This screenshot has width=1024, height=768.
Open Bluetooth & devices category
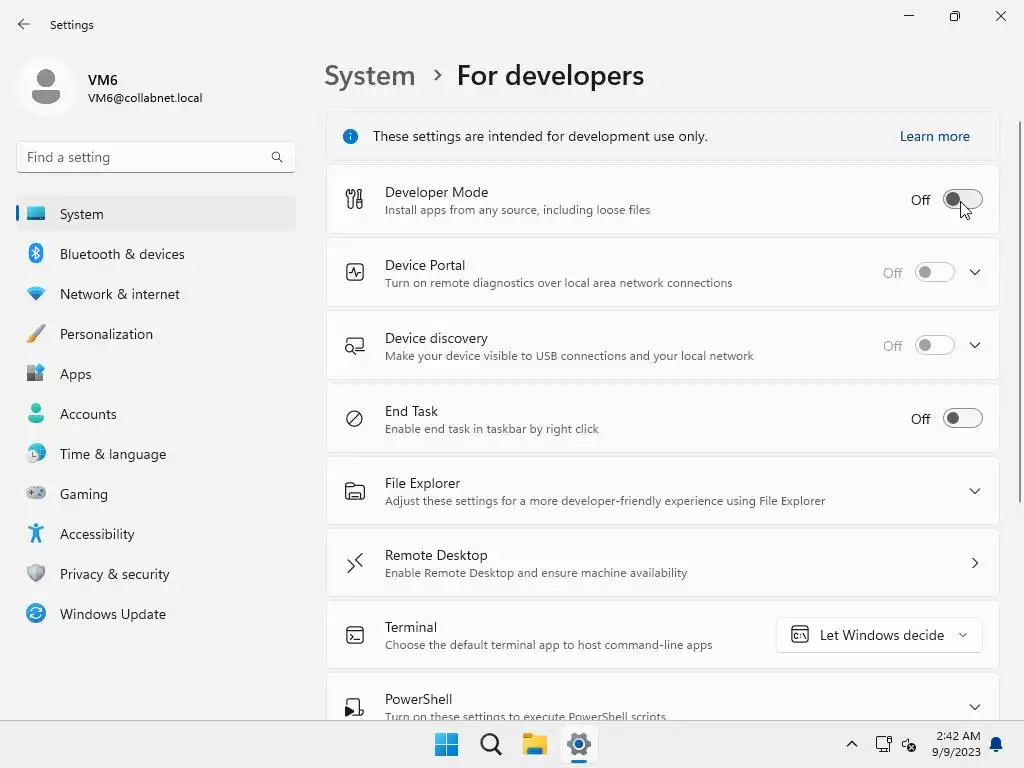[x=156, y=254]
